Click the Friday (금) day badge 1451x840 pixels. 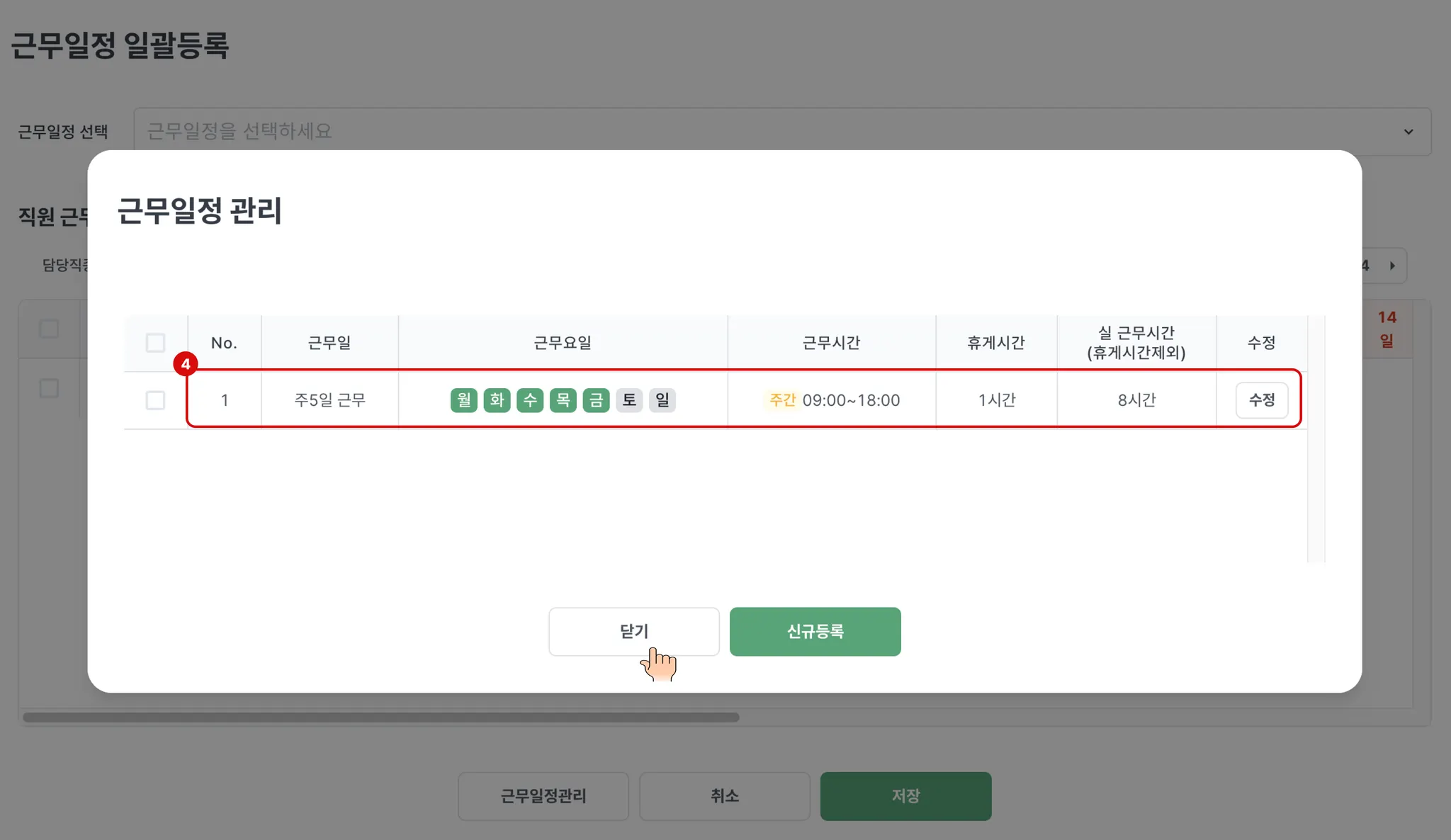[596, 400]
